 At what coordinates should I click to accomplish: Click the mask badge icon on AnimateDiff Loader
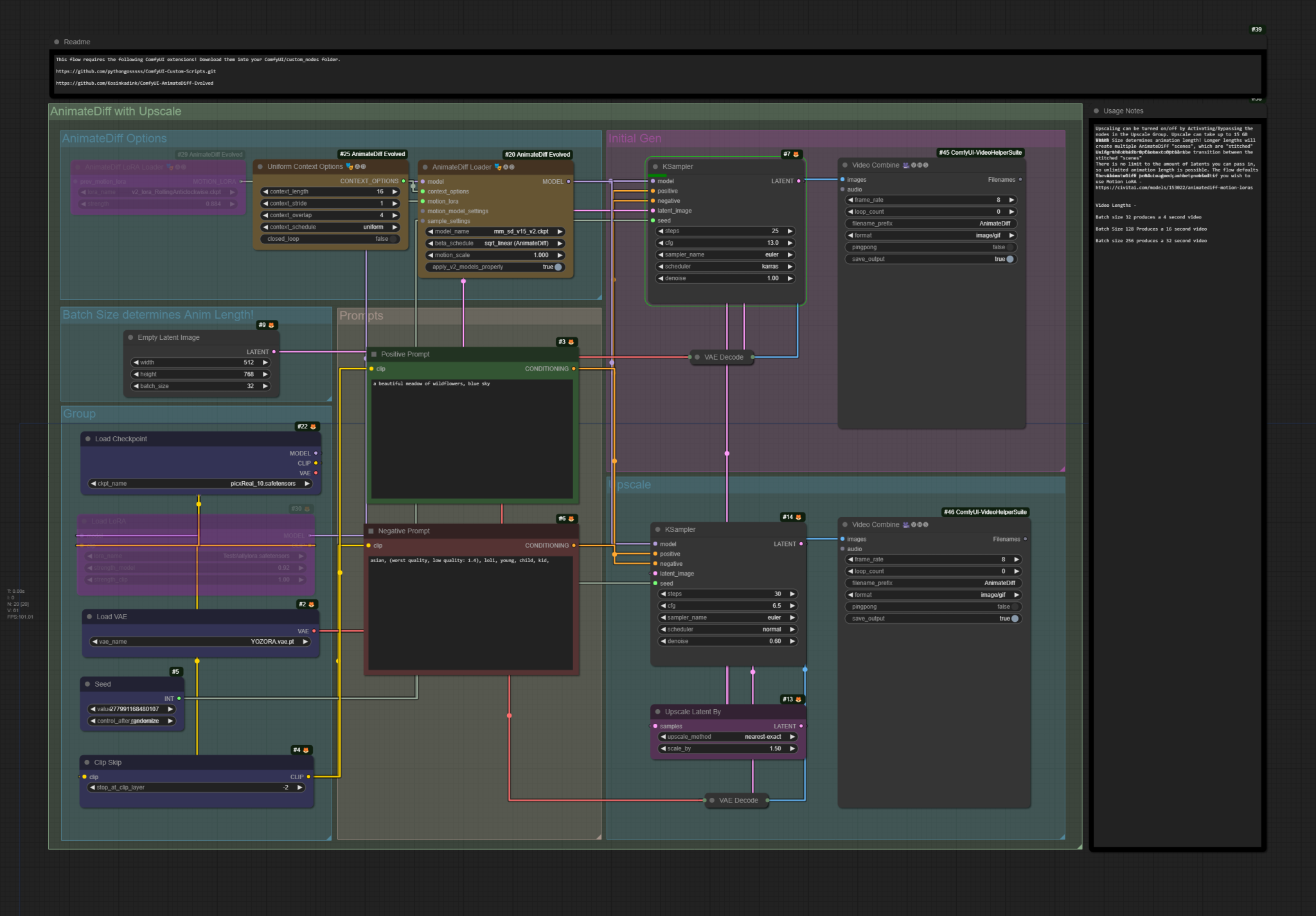click(x=499, y=166)
